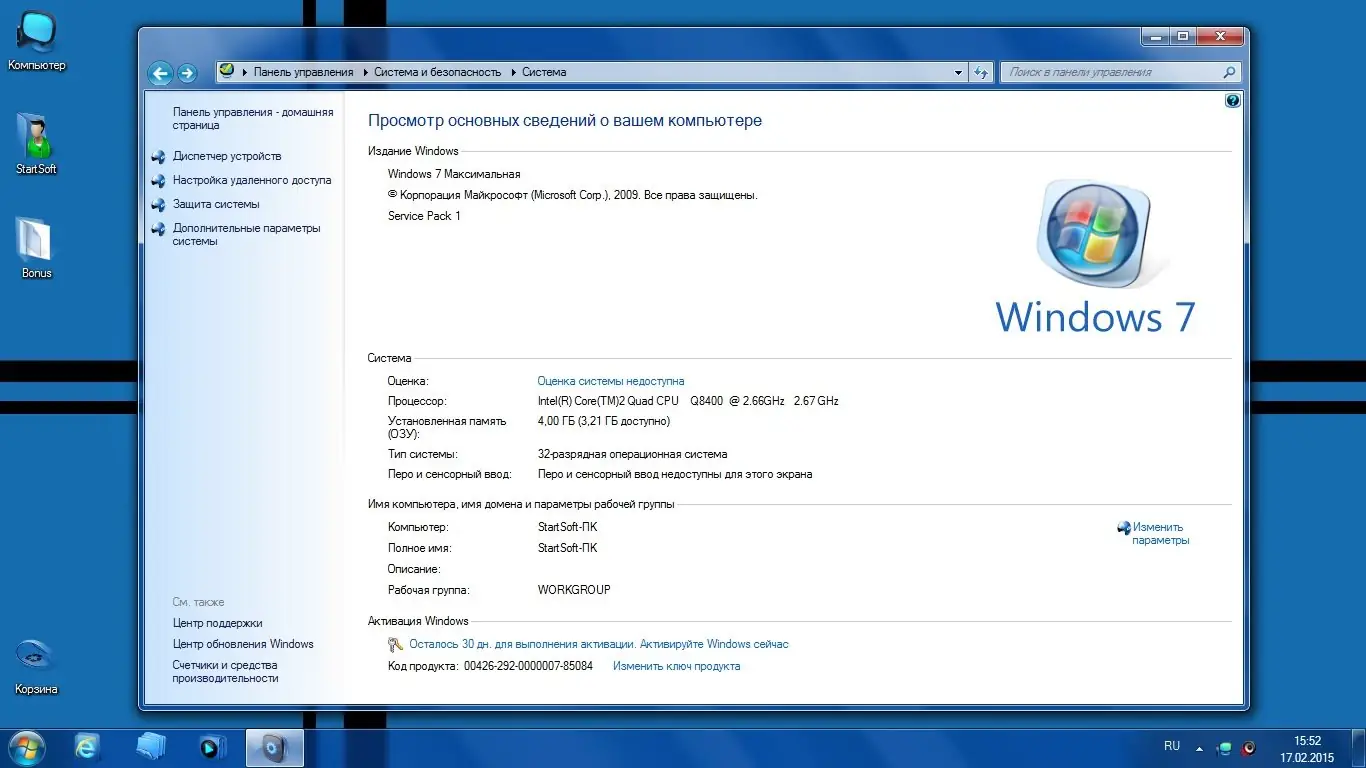The image size is (1366, 768).
Task: Click the shield icon next to Изменить параметры
Action: point(1124,528)
